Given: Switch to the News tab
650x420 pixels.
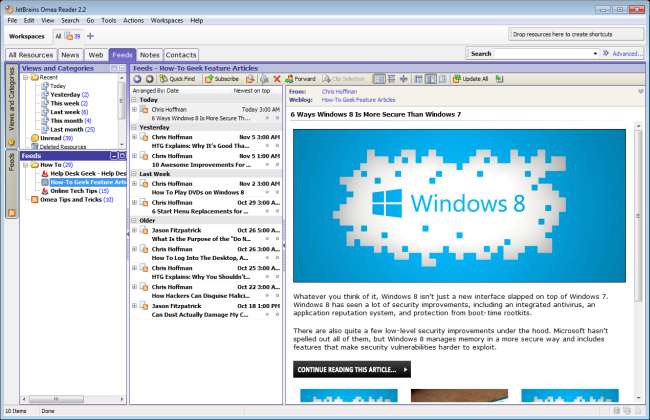Looking at the screenshot, I should point(70,55).
